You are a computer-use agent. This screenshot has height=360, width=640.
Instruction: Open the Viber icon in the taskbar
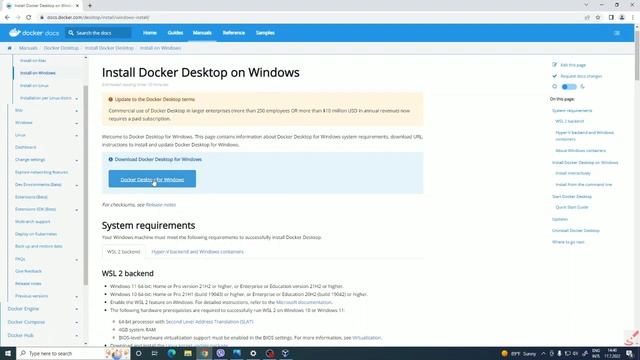point(220,353)
